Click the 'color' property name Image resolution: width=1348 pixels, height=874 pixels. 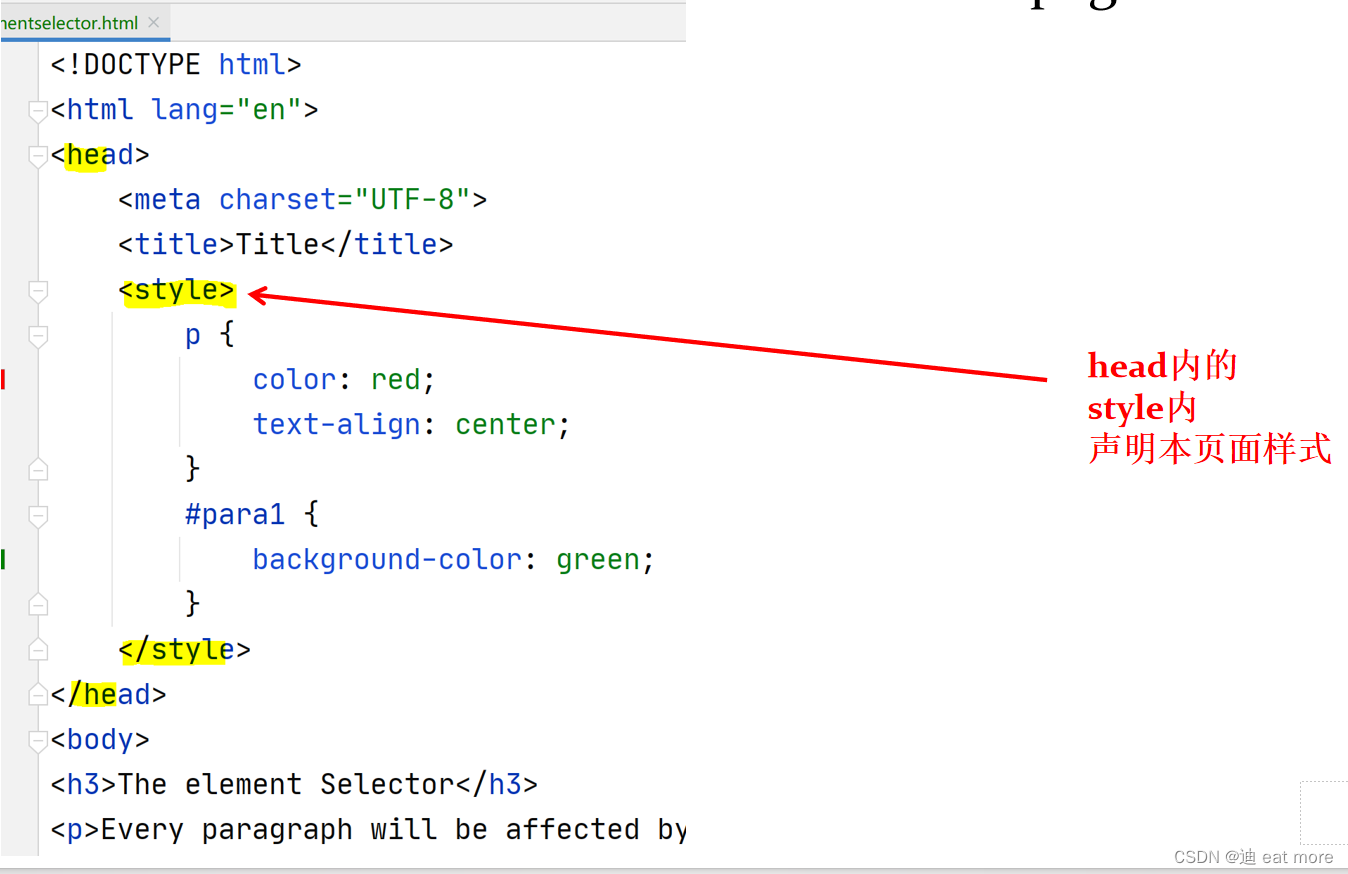[294, 380]
